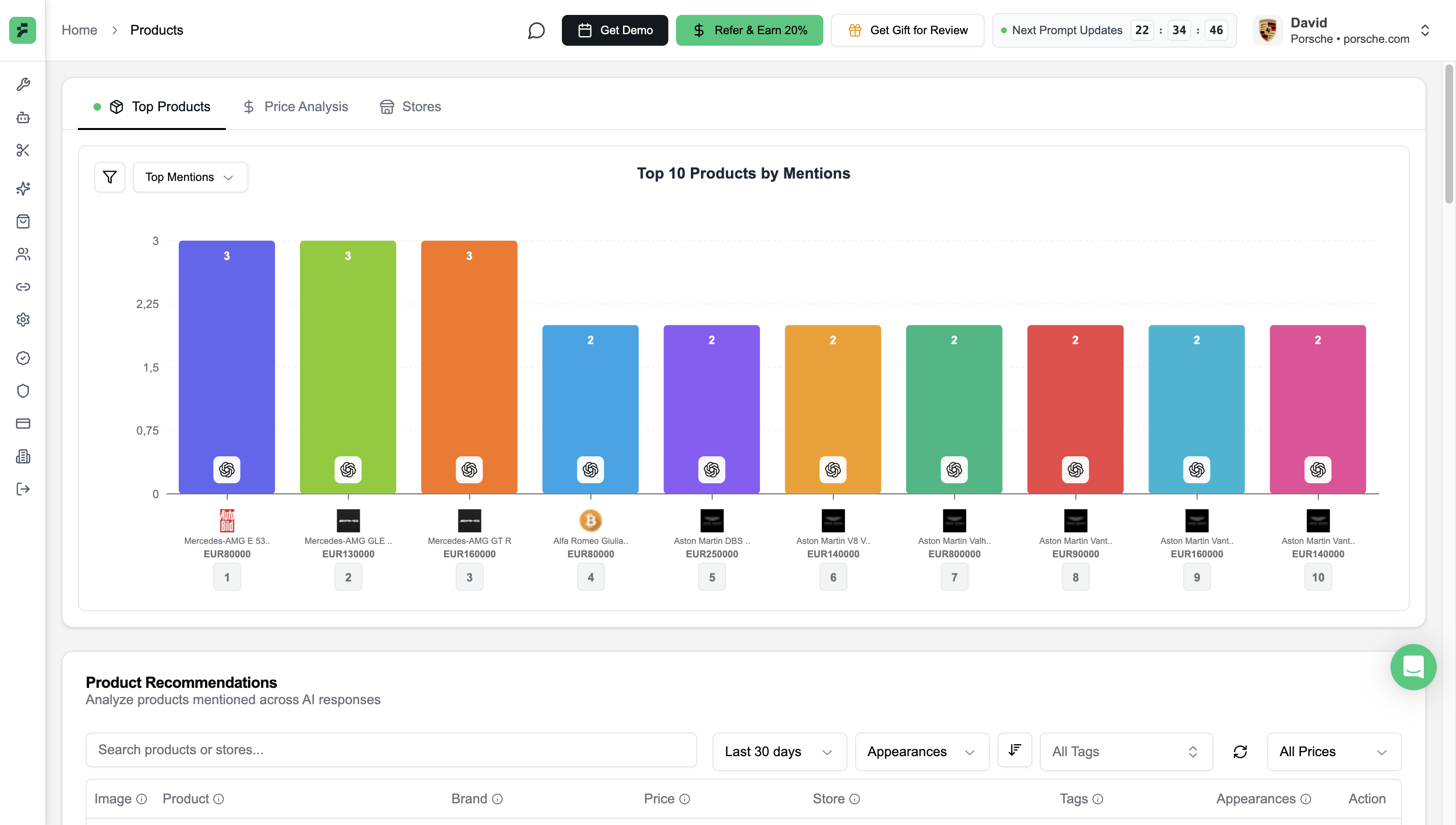Open the green support chat bubble
1456x825 pixels.
(1412, 666)
